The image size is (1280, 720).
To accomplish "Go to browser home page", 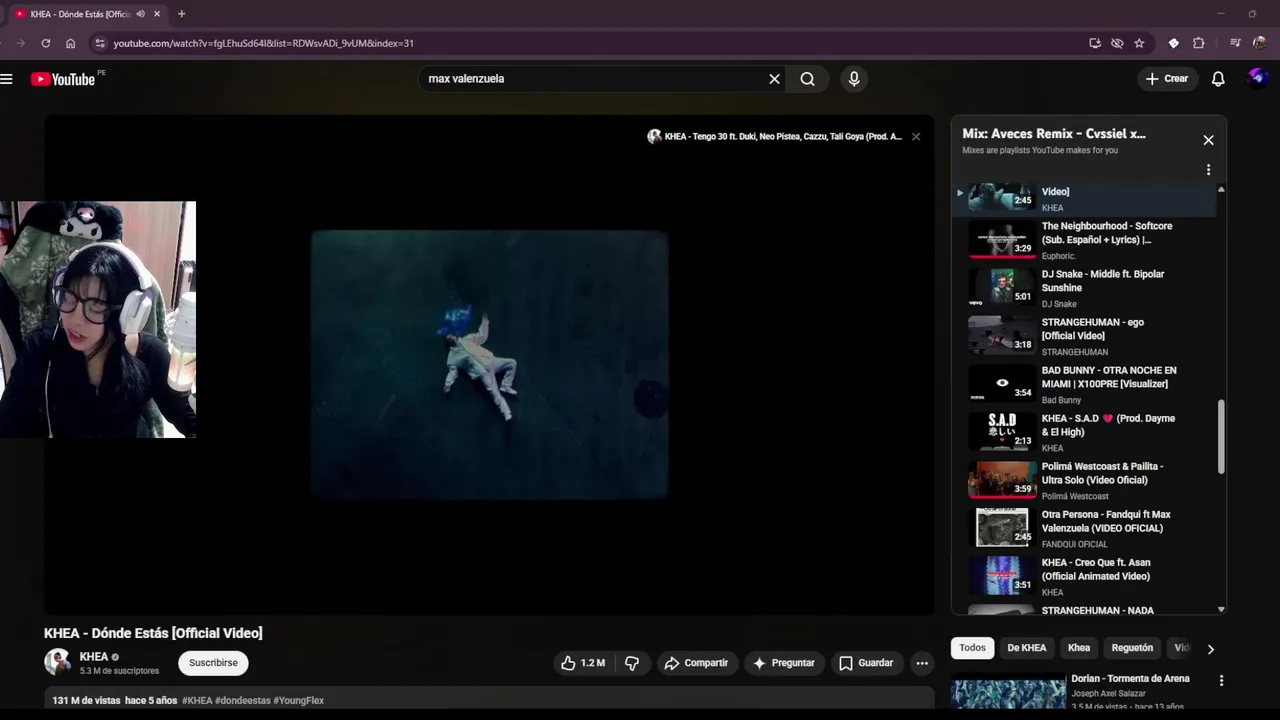I will 70,43.
